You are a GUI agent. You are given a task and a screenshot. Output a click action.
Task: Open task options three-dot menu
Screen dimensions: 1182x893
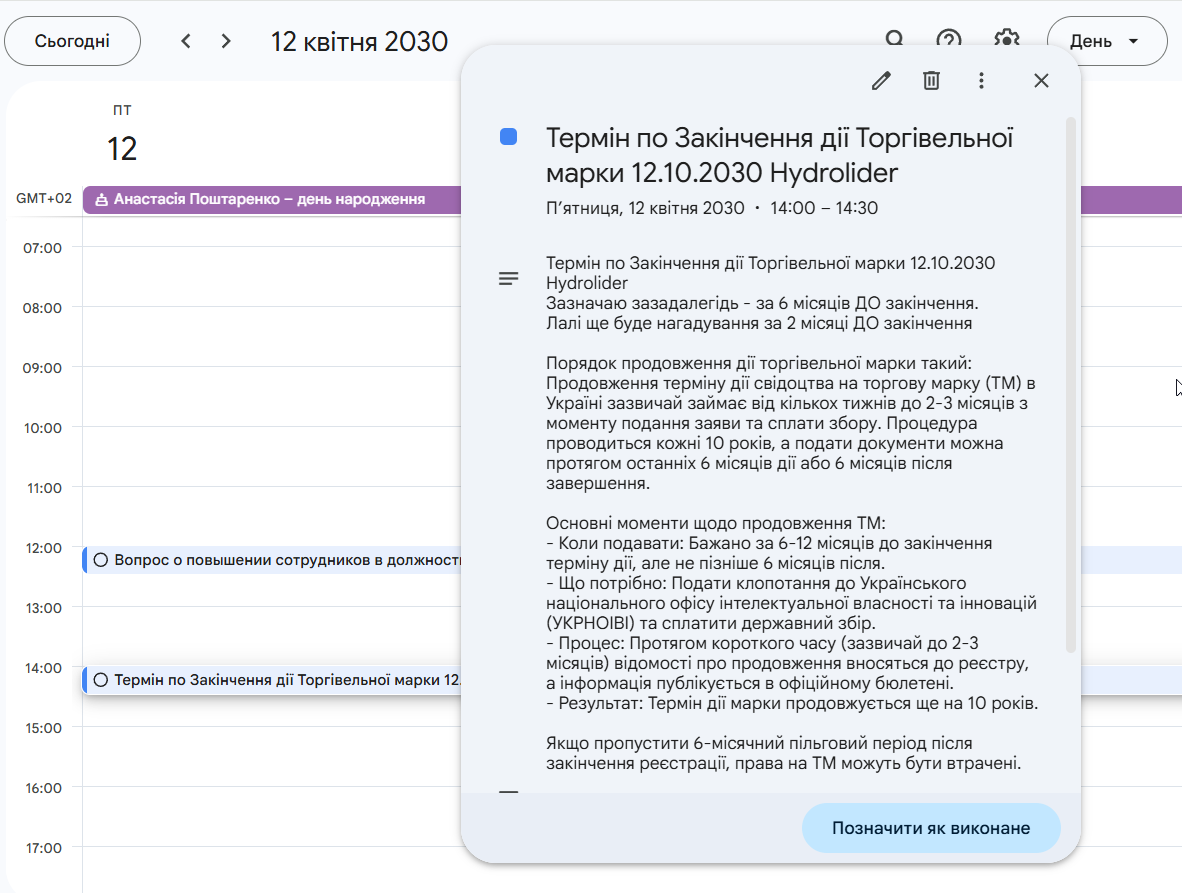981,81
